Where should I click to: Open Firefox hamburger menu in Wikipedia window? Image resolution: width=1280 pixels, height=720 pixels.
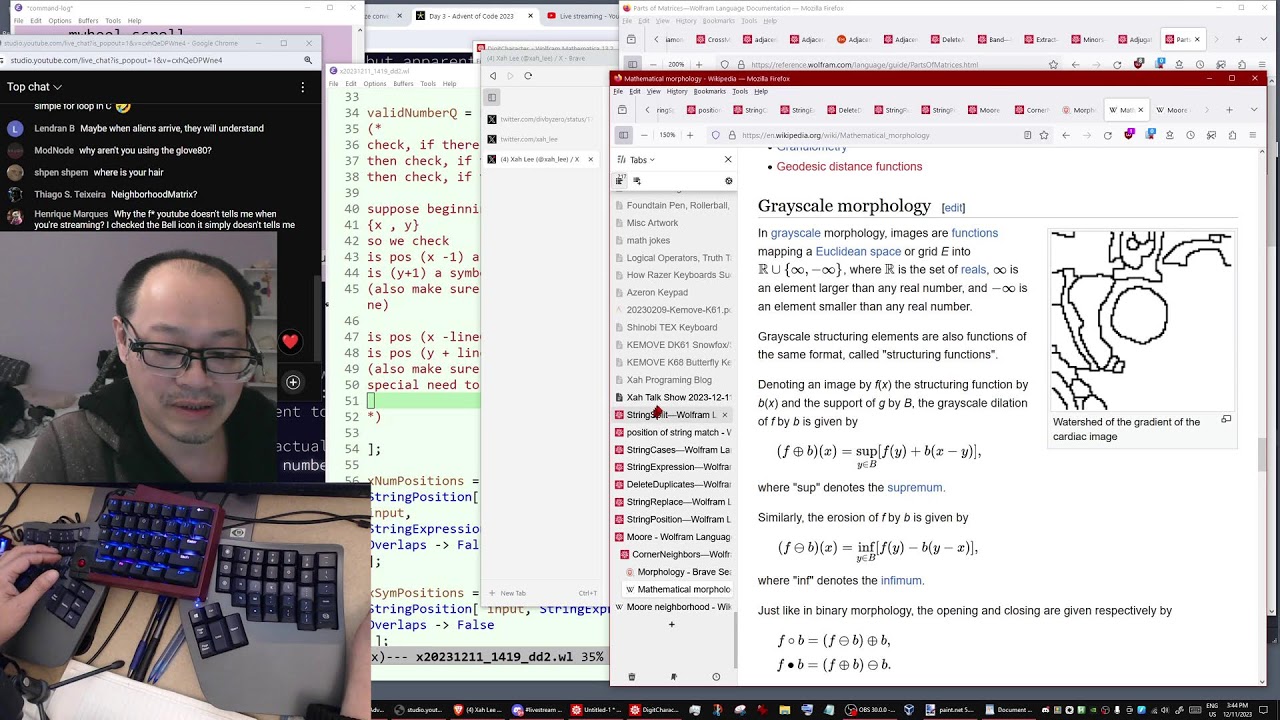pos(1252,135)
